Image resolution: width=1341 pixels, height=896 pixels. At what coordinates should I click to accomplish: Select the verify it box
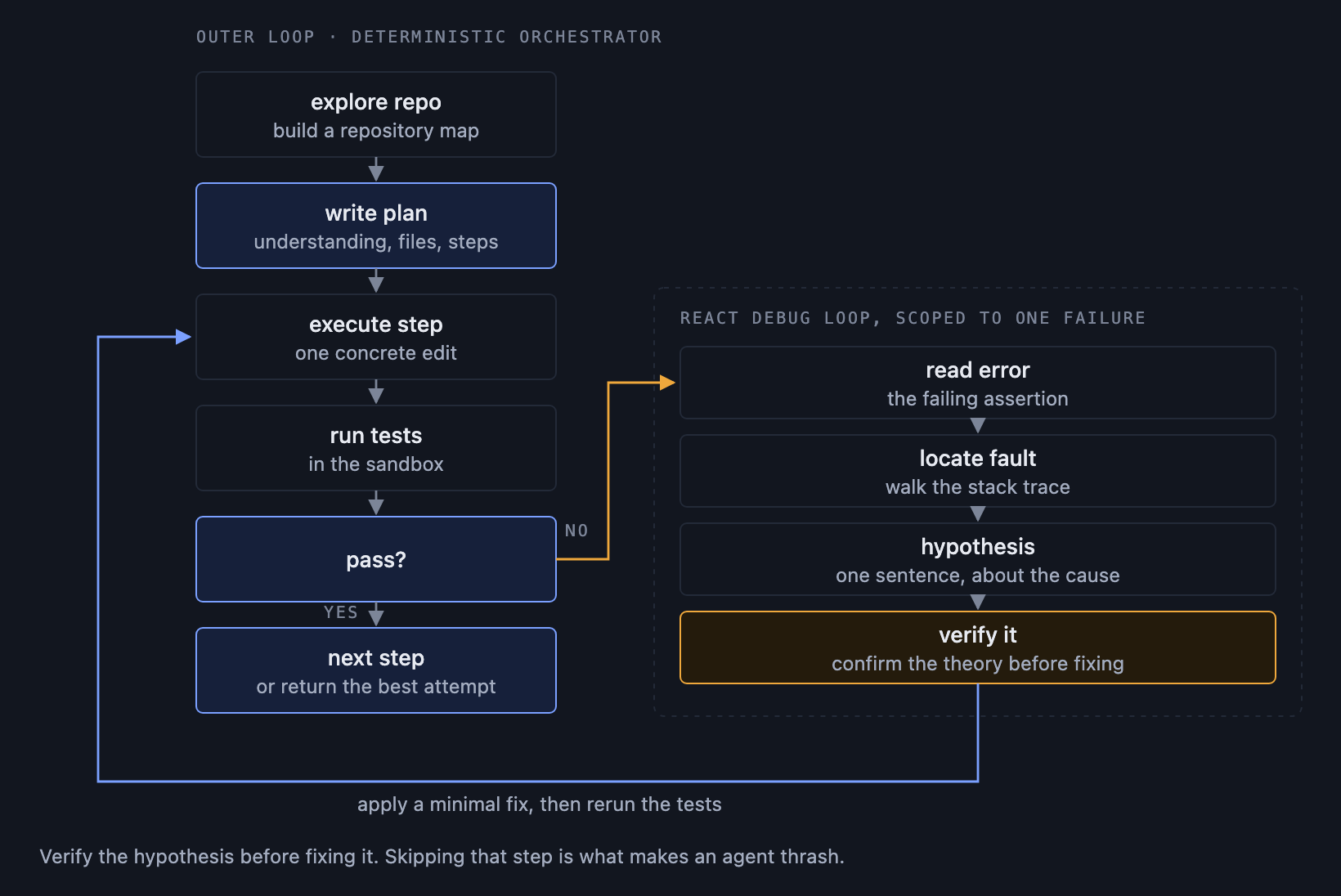click(978, 647)
